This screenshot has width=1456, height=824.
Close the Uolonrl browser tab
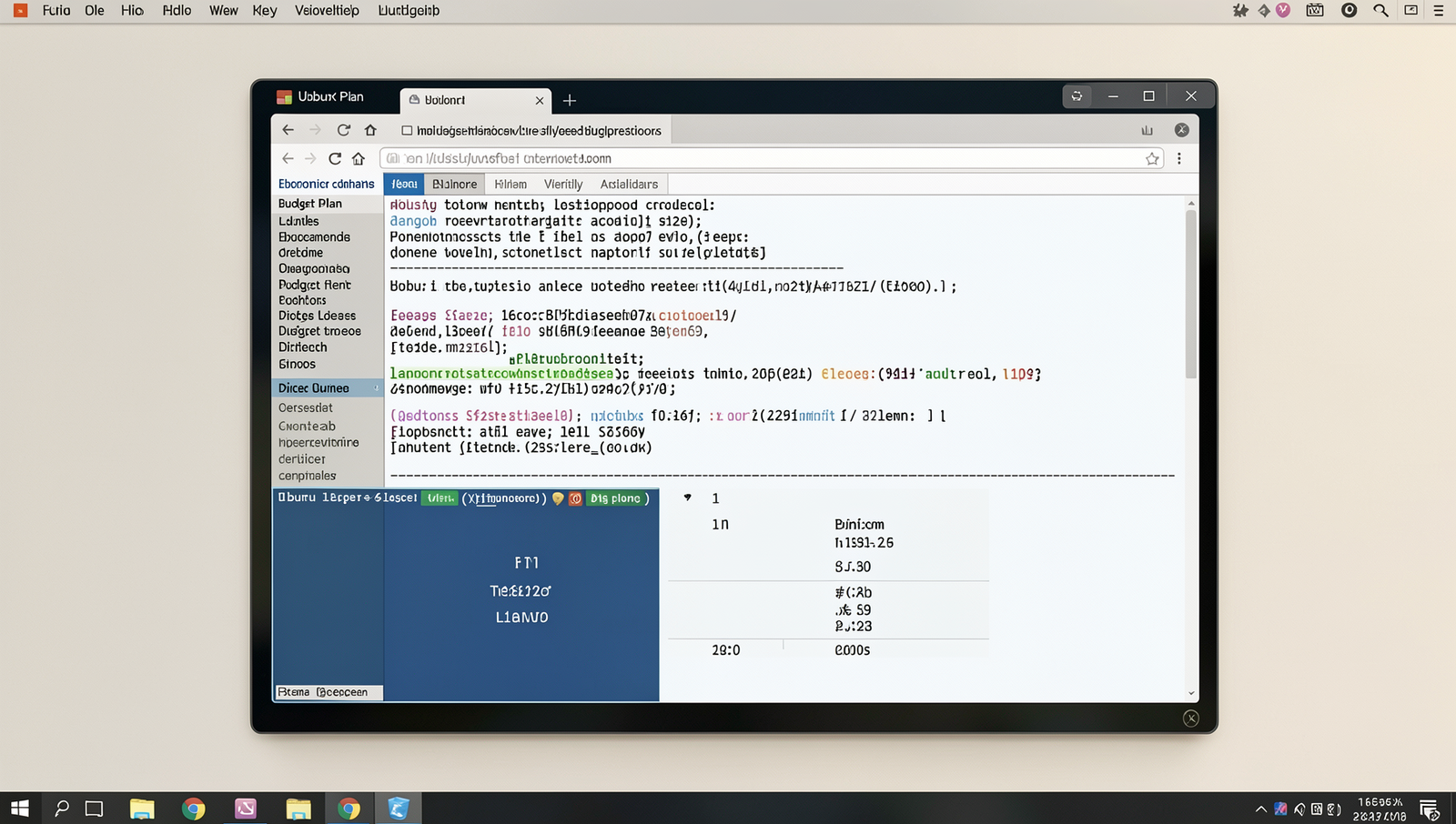[540, 100]
